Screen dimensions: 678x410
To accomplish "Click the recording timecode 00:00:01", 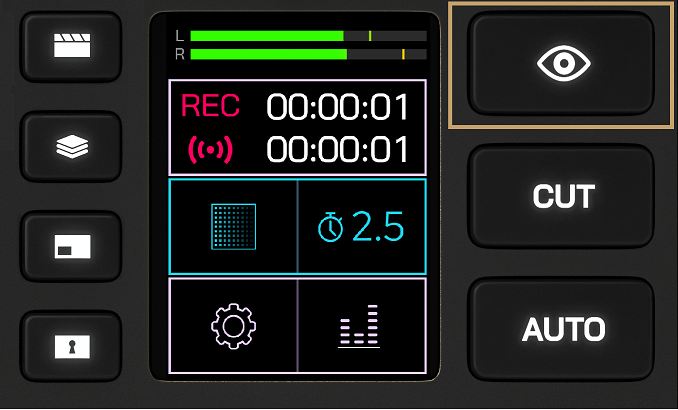I will (338, 107).
